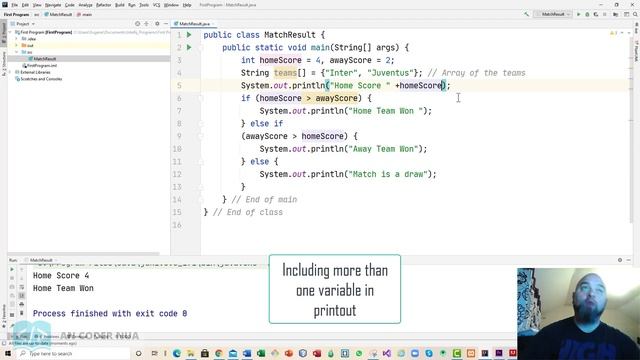The height and width of the screenshot is (360, 640).
Task: Open the Structure tool window side tab
Action: pos(4,64)
